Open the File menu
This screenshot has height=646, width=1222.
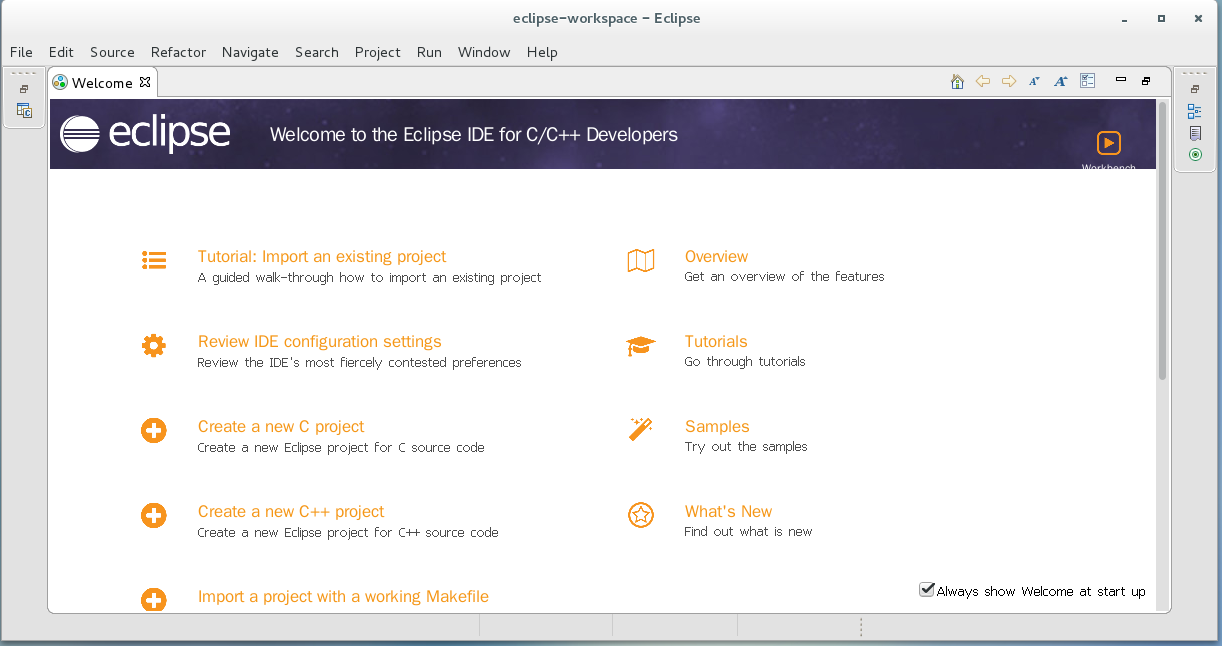point(21,52)
